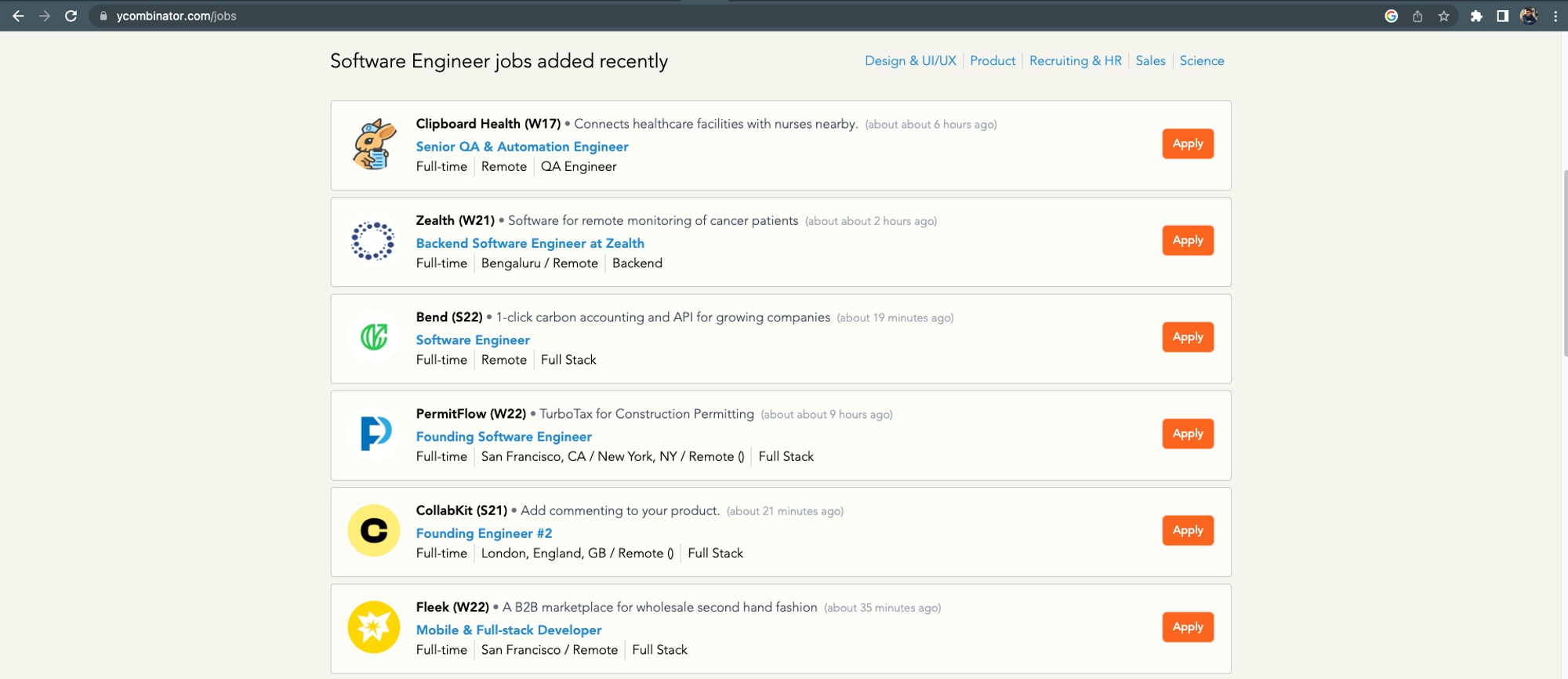The image size is (1568, 679).
Task: Toggle the browser side panel icon
Action: (x=1502, y=16)
